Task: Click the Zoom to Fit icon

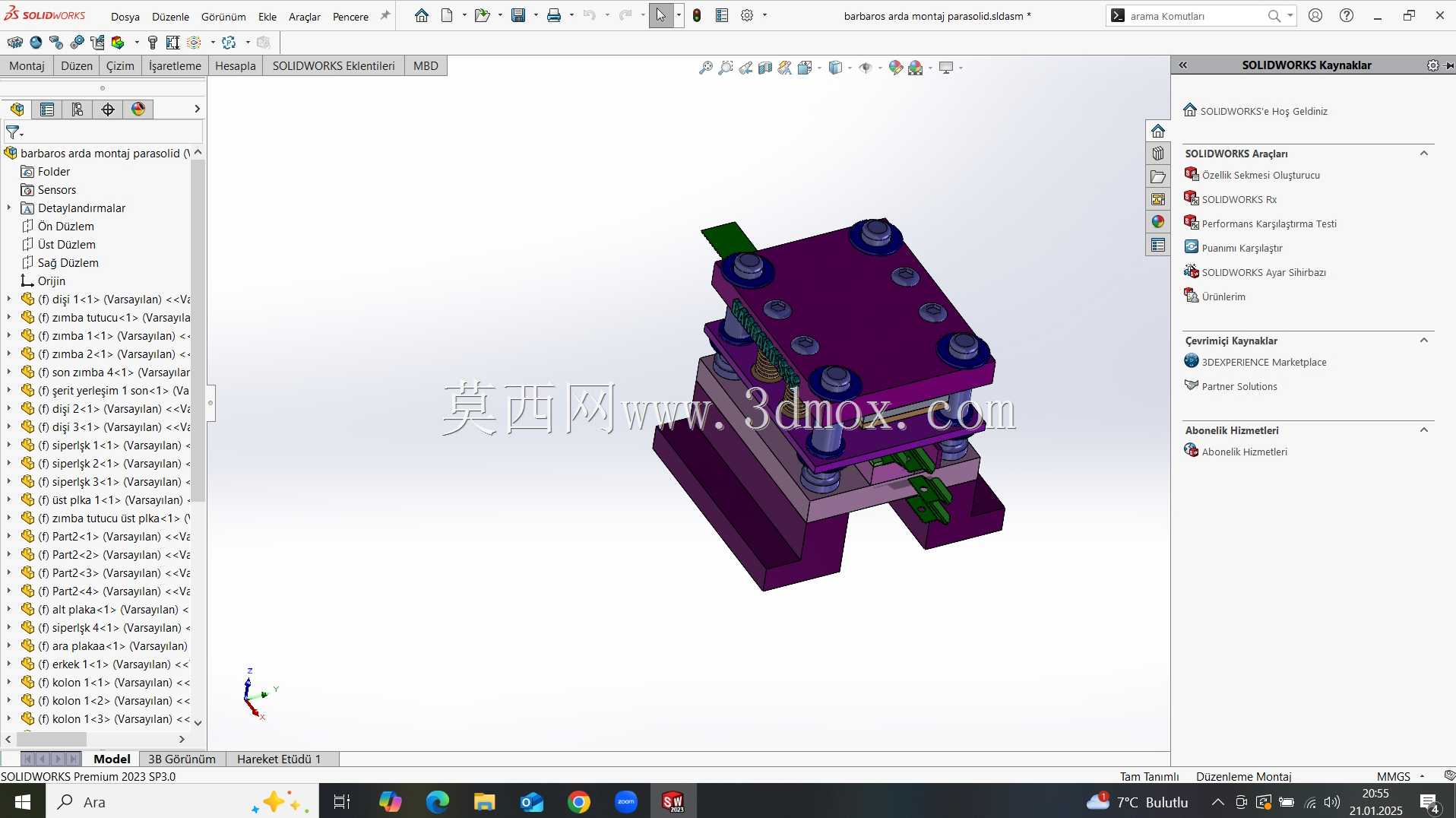Action: [706, 68]
